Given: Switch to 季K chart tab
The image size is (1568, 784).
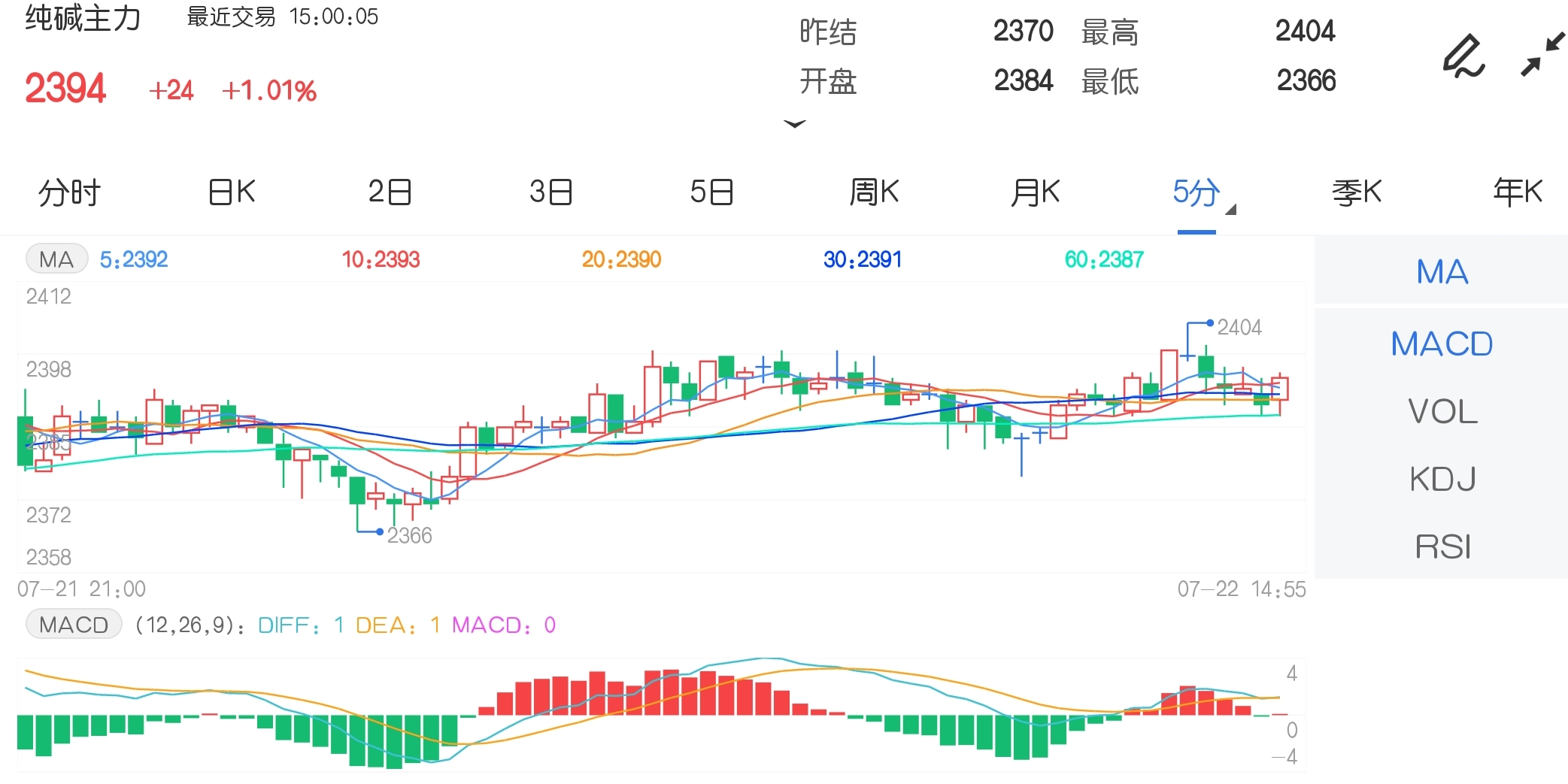Looking at the screenshot, I should [1357, 192].
